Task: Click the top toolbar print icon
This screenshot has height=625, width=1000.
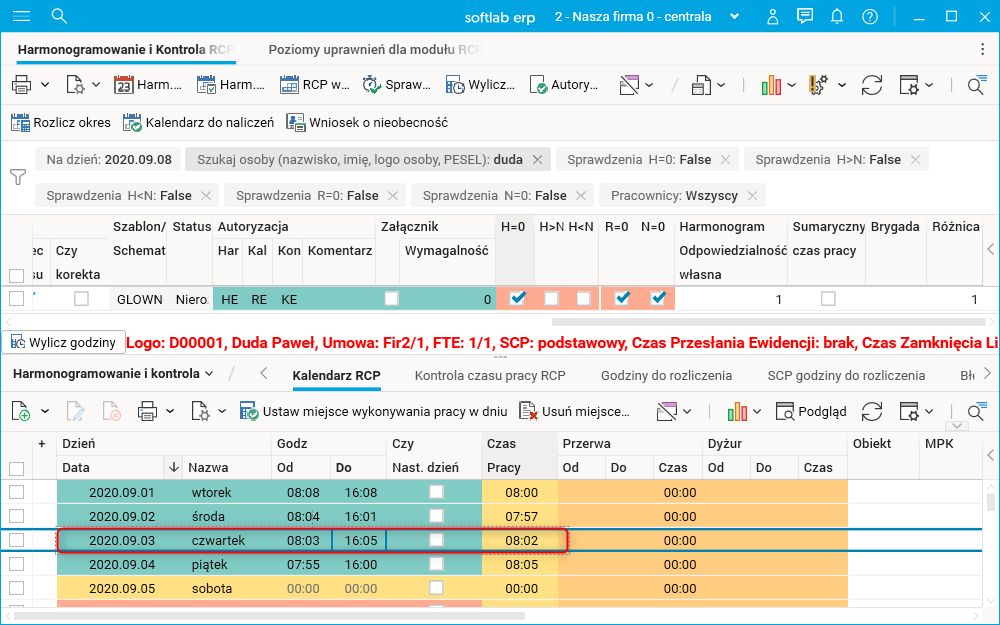Action: (22, 85)
